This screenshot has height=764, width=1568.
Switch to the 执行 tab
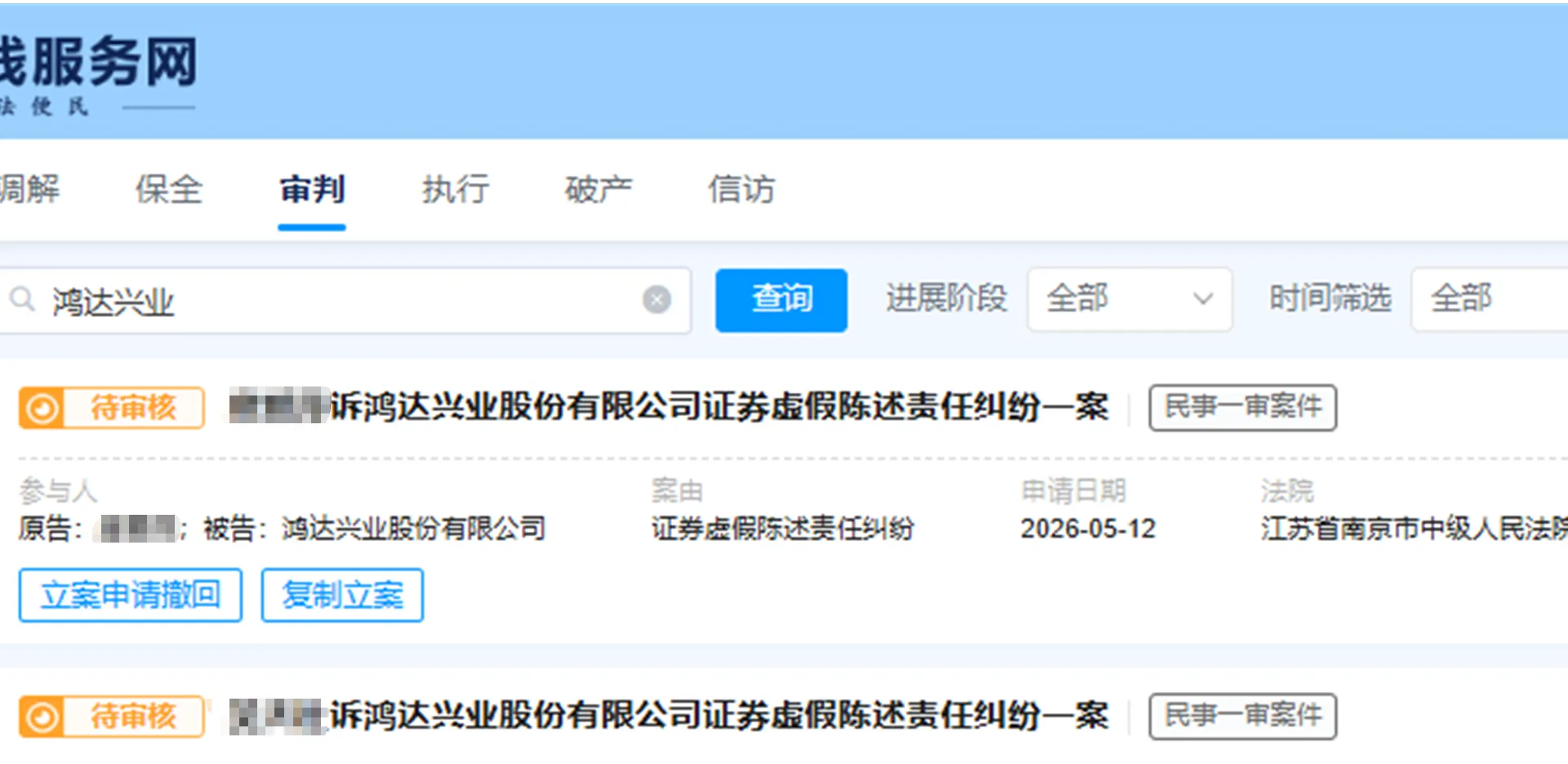coord(456,190)
